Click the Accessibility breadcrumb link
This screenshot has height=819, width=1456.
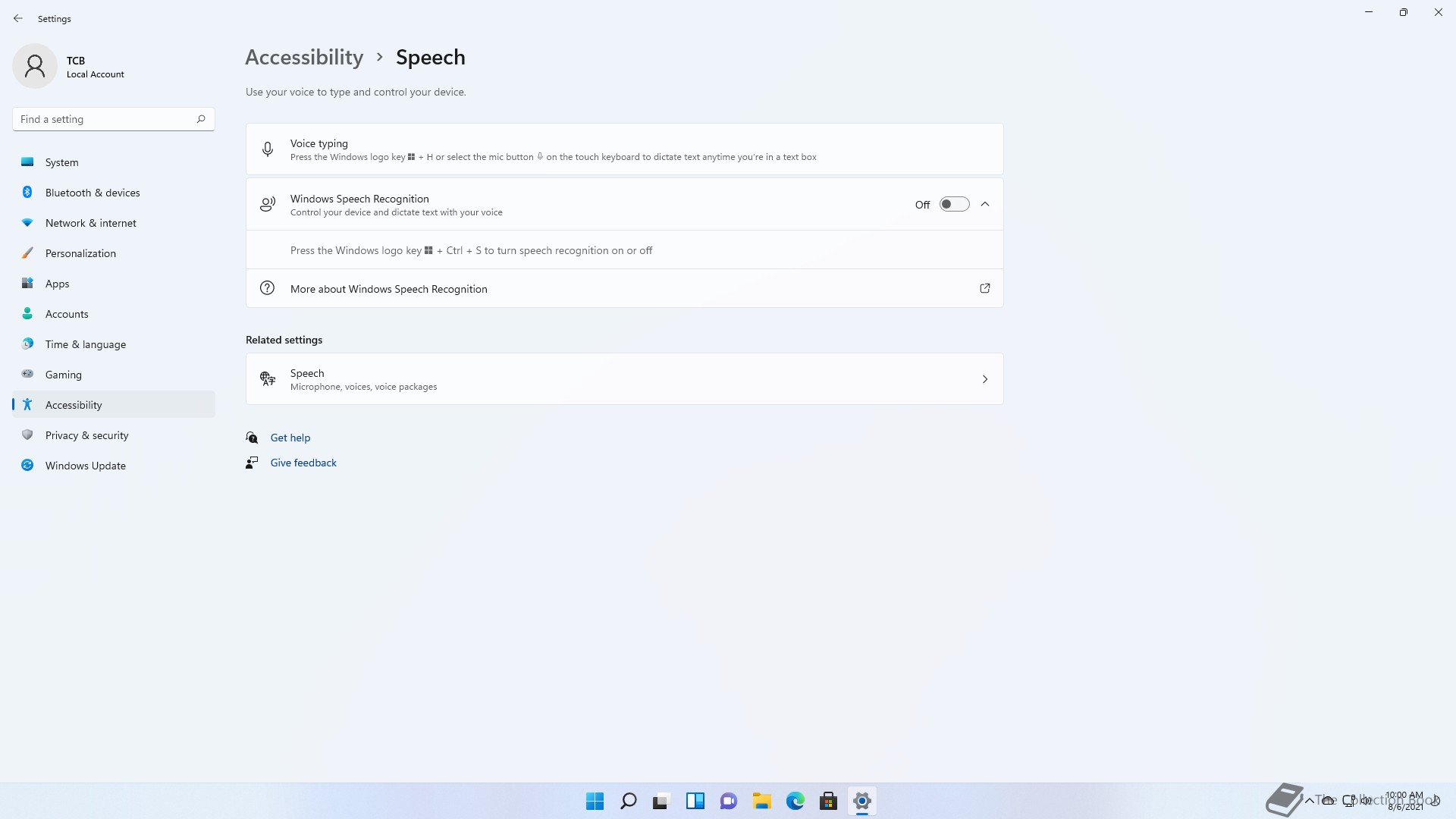304,57
